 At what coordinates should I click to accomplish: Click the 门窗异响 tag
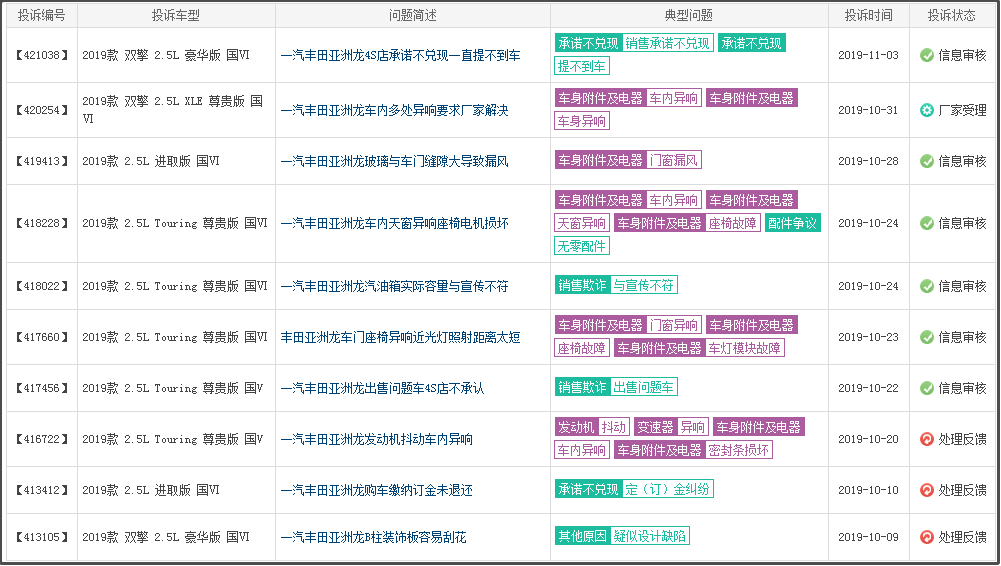(x=674, y=325)
